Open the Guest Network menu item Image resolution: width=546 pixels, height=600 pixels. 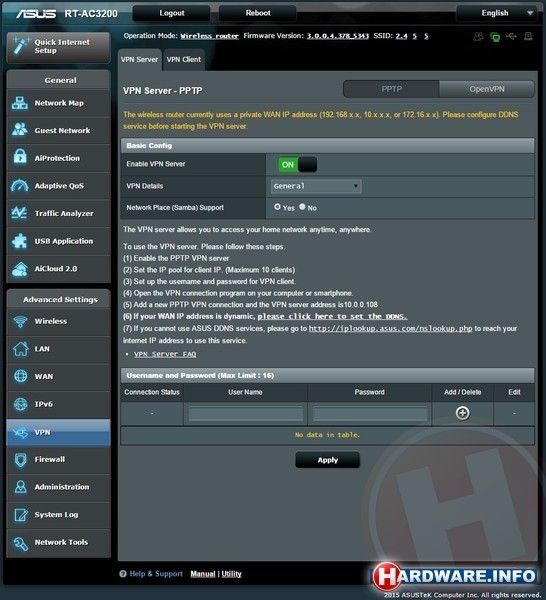[59, 130]
